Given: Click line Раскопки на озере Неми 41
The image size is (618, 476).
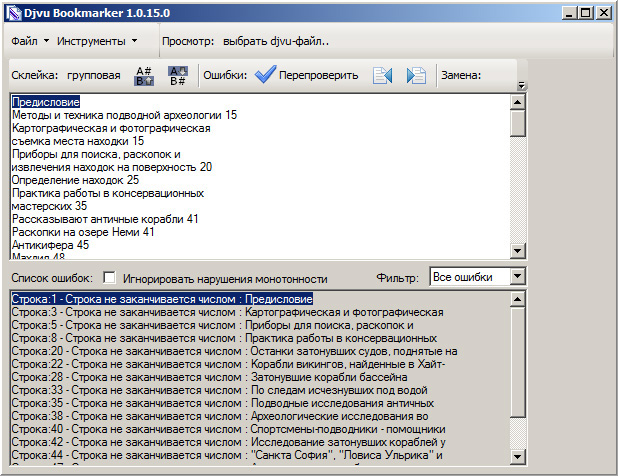Looking at the screenshot, I should (83, 232).
